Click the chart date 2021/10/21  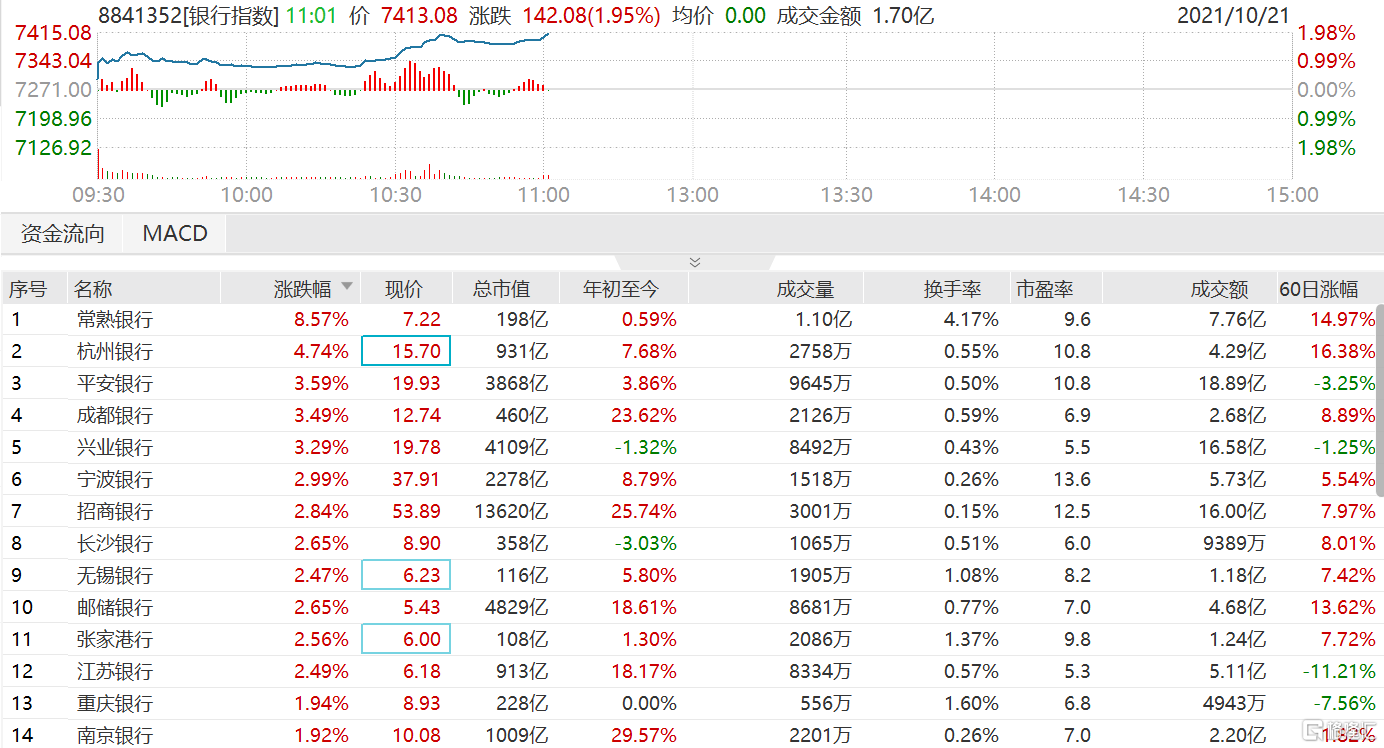pos(1233,15)
